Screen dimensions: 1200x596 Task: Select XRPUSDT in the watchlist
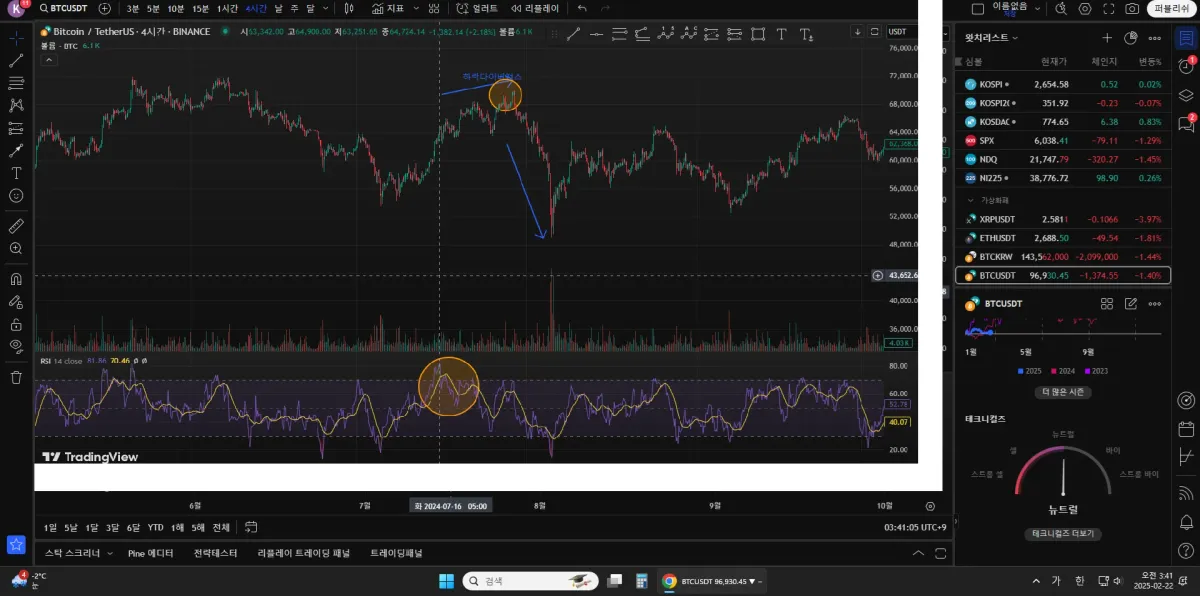[x=1063, y=219]
